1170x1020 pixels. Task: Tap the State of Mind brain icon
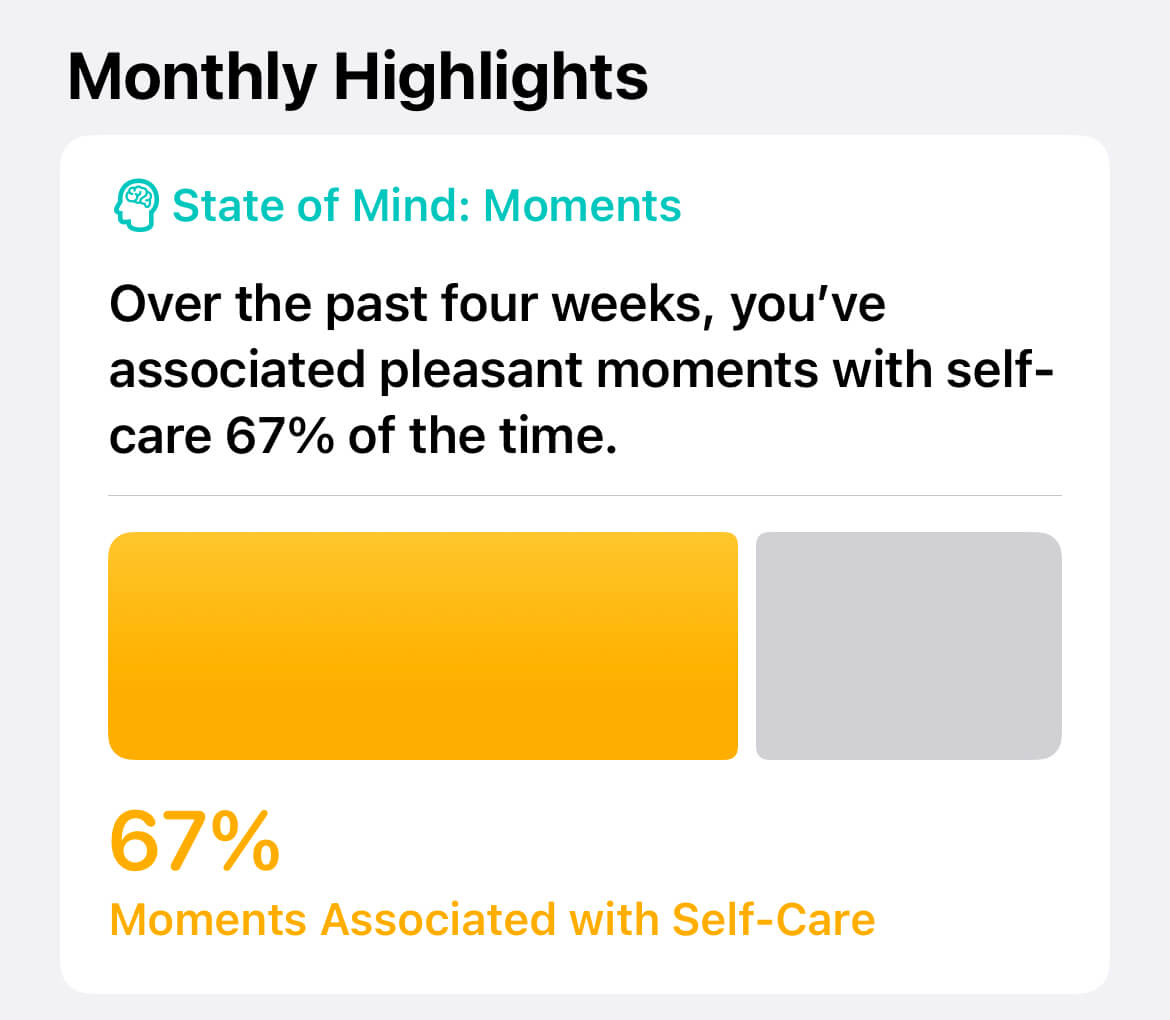[135, 205]
